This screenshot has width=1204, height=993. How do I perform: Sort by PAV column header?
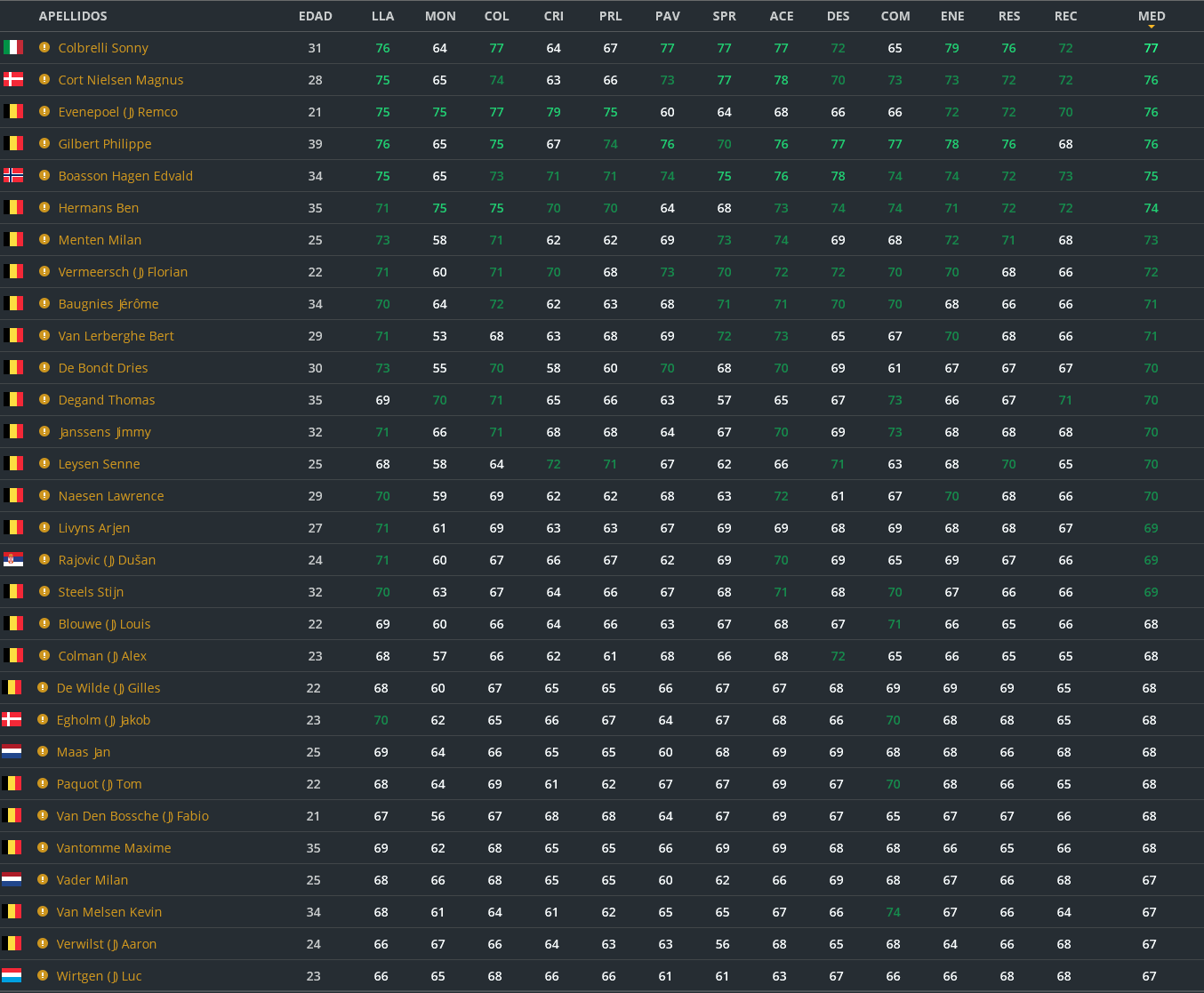[x=668, y=16]
